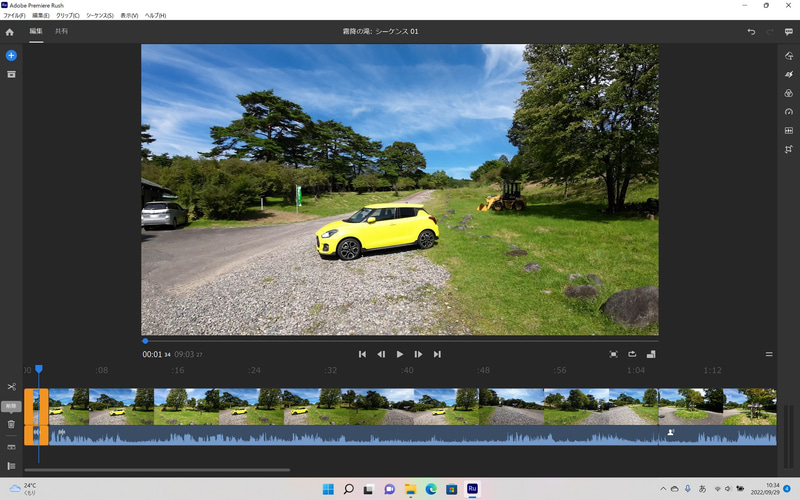Select the scissors split clip tool

[x=11, y=387]
